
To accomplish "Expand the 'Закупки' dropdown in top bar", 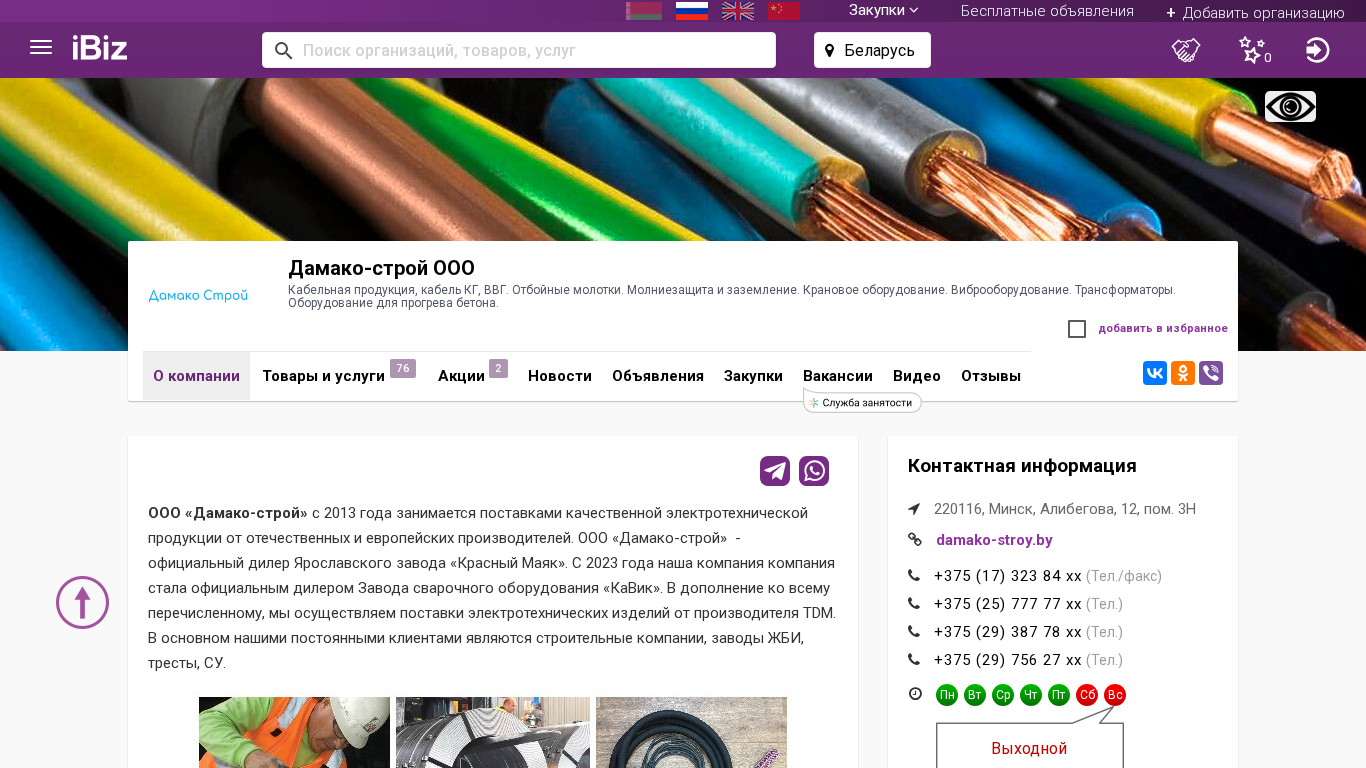I will (x=883, y=10).
